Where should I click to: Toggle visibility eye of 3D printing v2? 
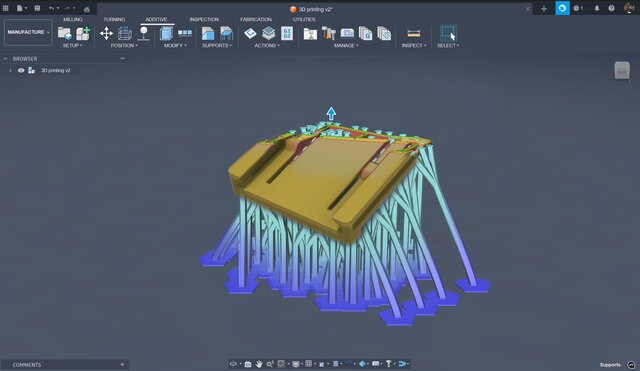tap(21, 70)
